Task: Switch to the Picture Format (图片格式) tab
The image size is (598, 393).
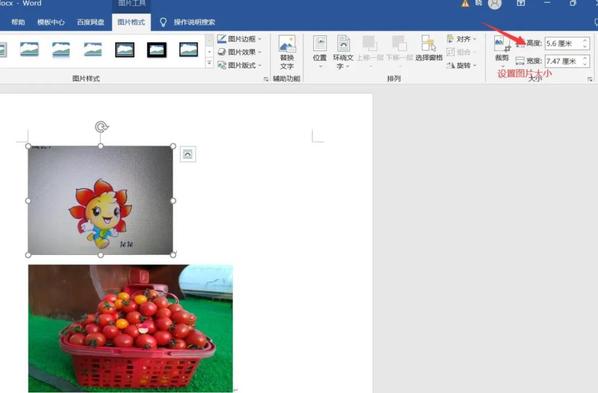Action: [131, 22]
